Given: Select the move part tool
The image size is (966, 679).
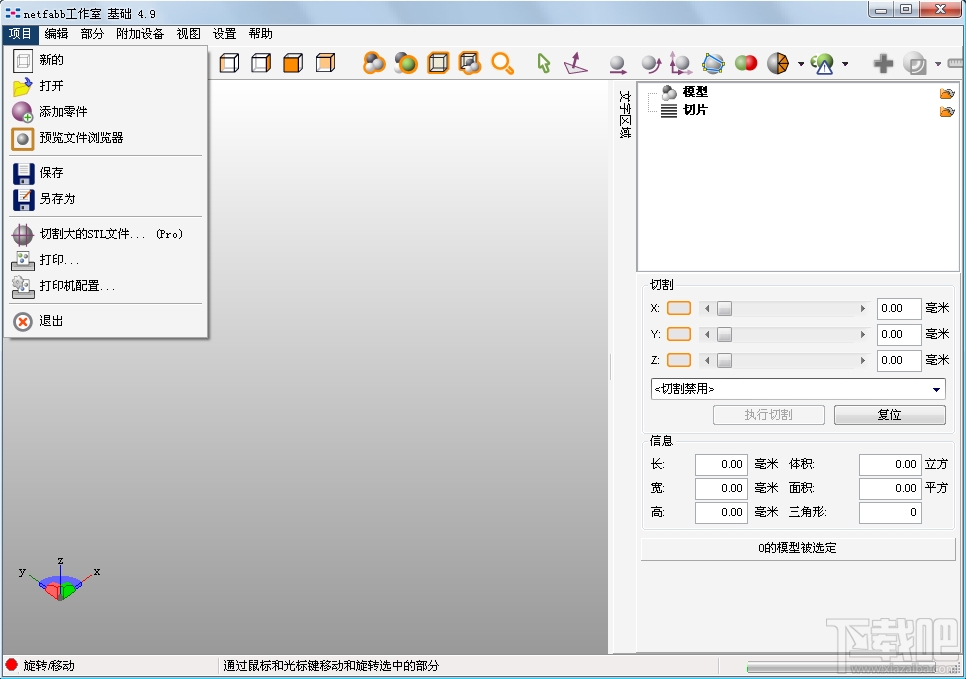Looking at the screenshot, I should point(618,62).
